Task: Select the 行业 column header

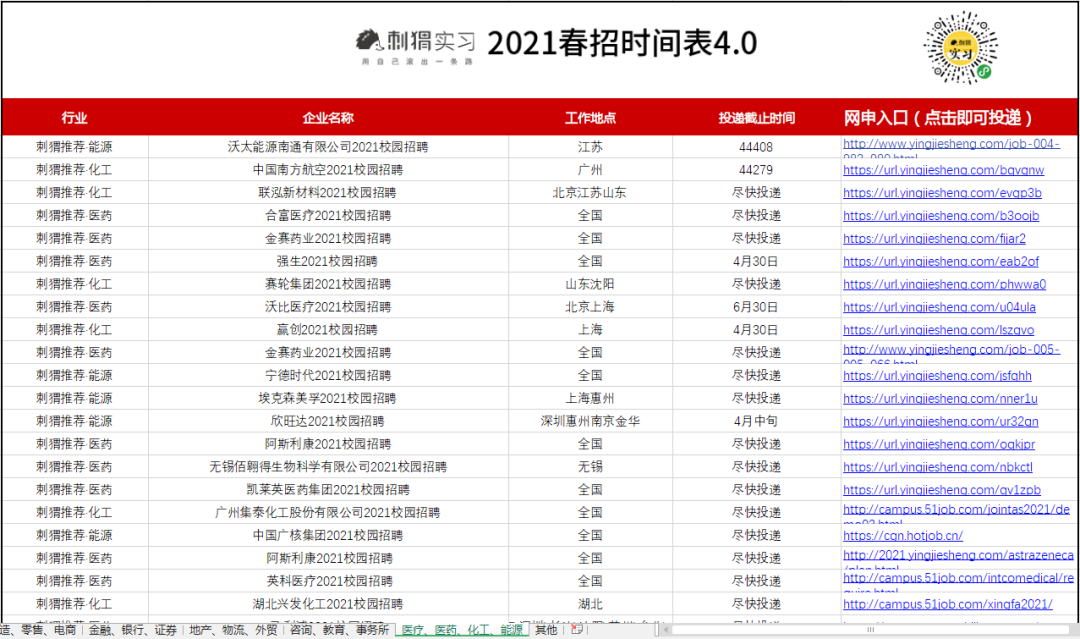Action: point(74,118)
